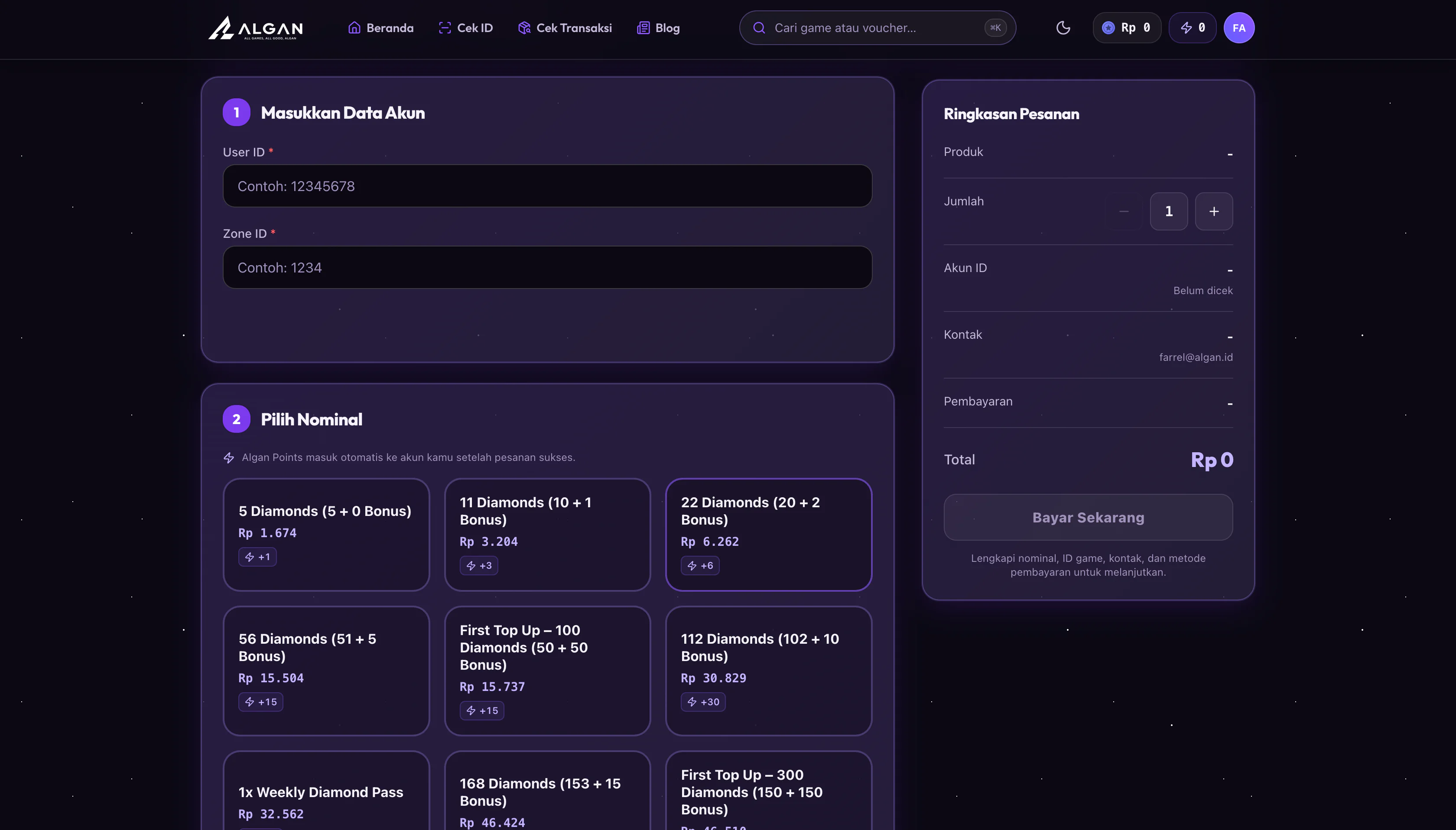
Task: Click the farrel@algan.id contact text
Action: pos(1196,357)
